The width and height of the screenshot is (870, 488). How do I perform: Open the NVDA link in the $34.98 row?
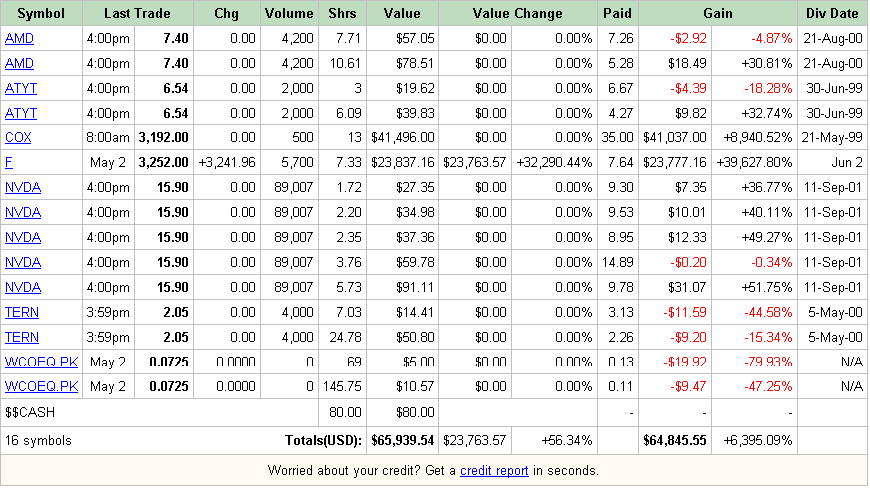click(x=23, y=212)
